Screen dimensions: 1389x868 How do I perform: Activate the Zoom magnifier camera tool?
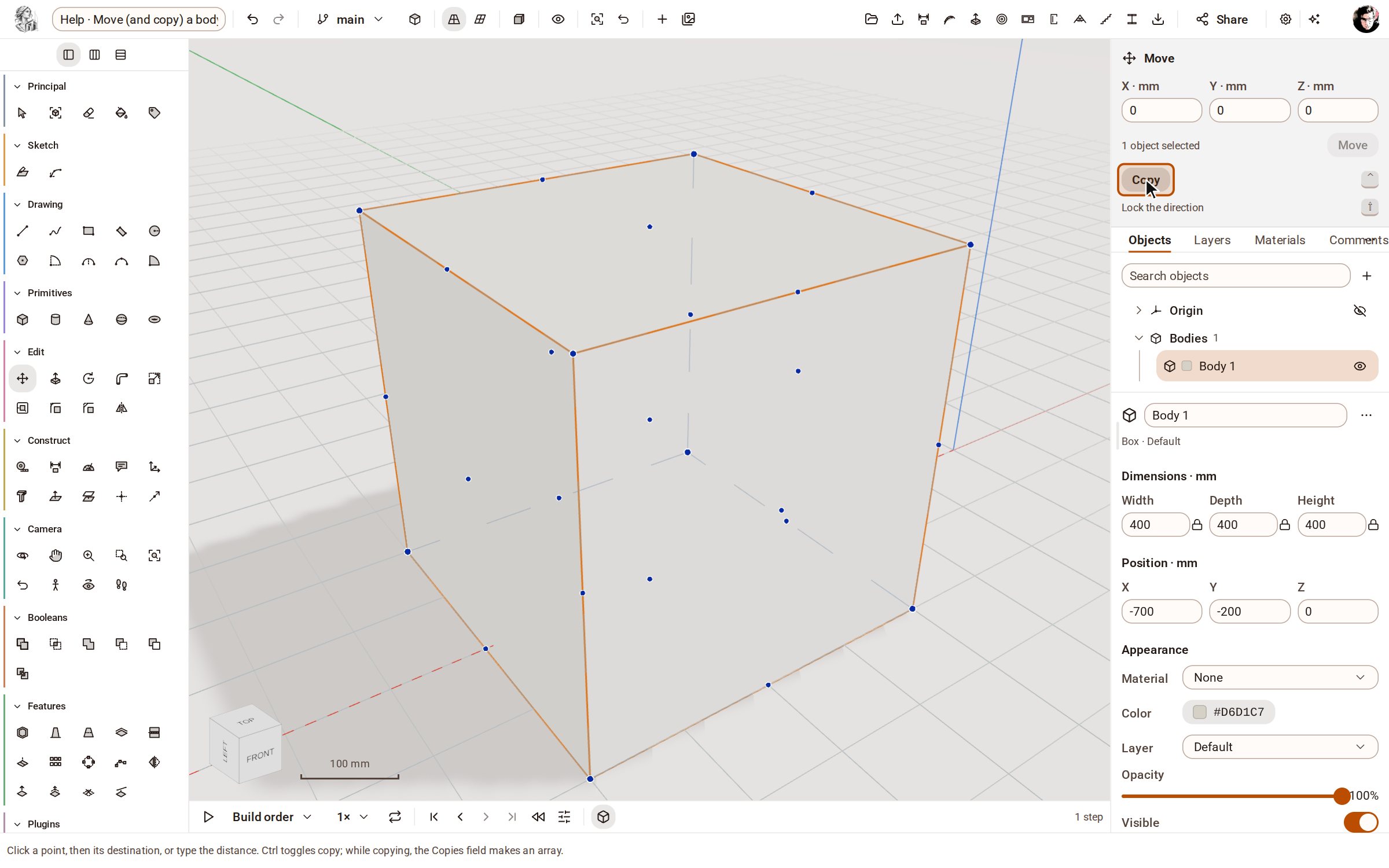89,556
